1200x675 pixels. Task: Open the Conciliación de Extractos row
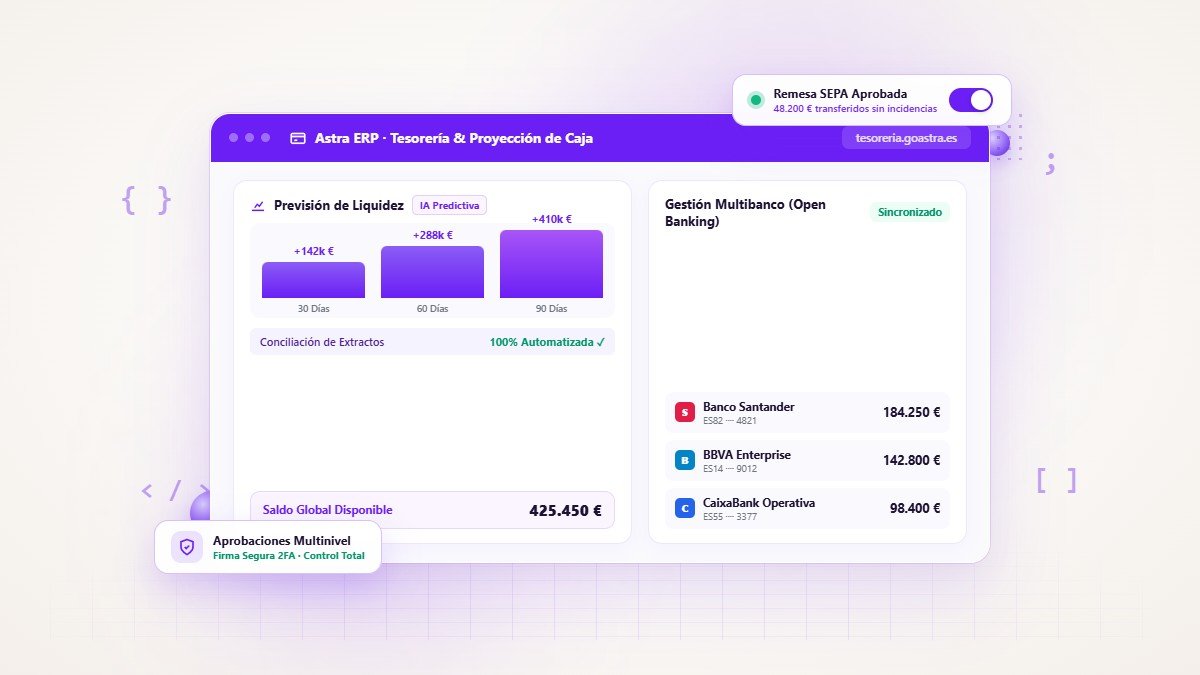432,342
